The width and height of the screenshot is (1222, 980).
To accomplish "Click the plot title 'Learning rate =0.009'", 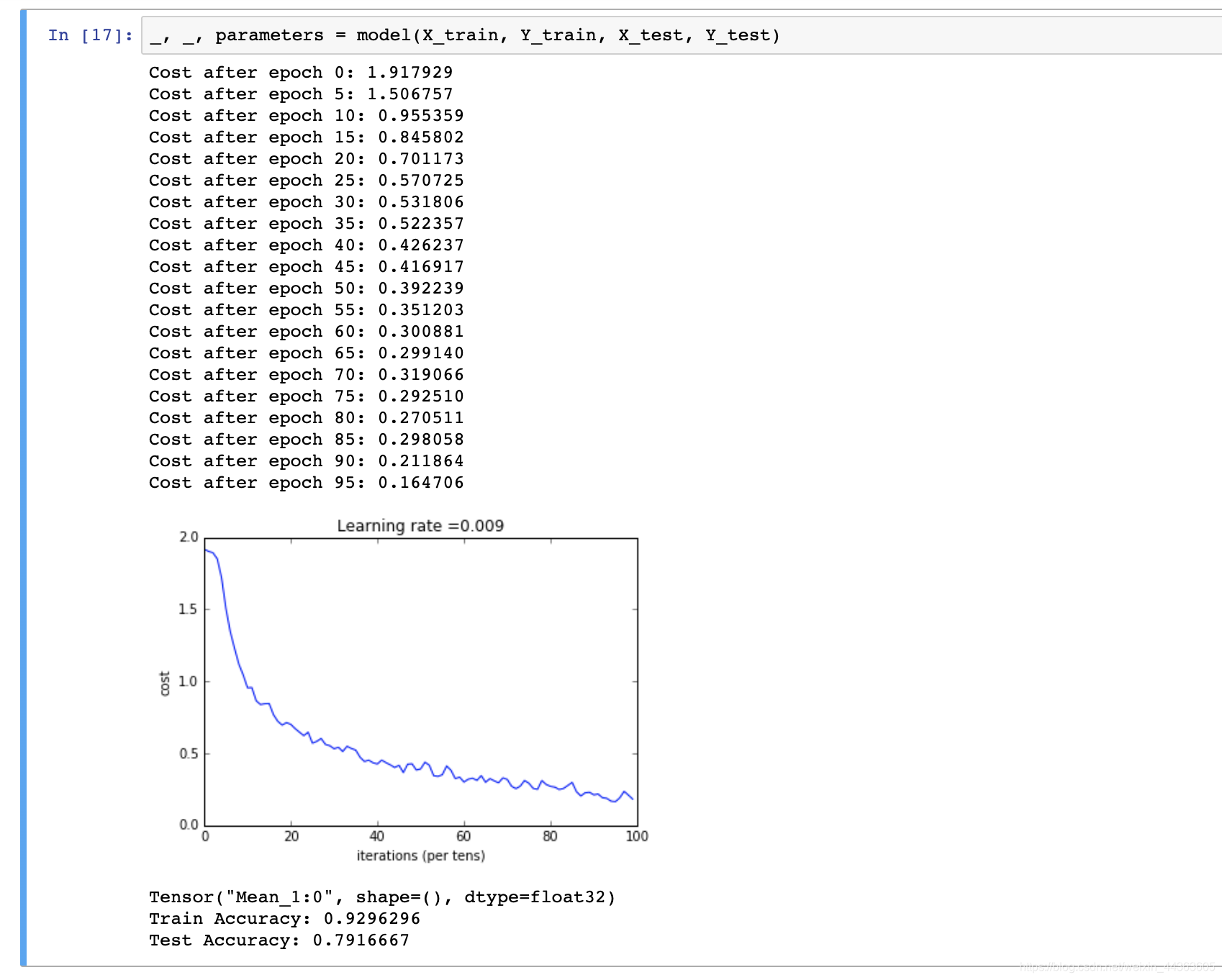I will tap(420, 526).
